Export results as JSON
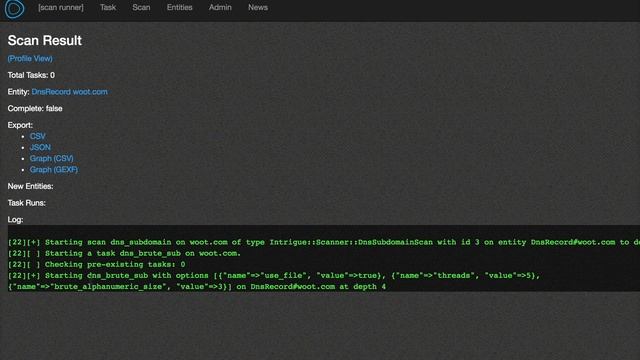Viewport: 640px width, 360px height. coord(40,147)
